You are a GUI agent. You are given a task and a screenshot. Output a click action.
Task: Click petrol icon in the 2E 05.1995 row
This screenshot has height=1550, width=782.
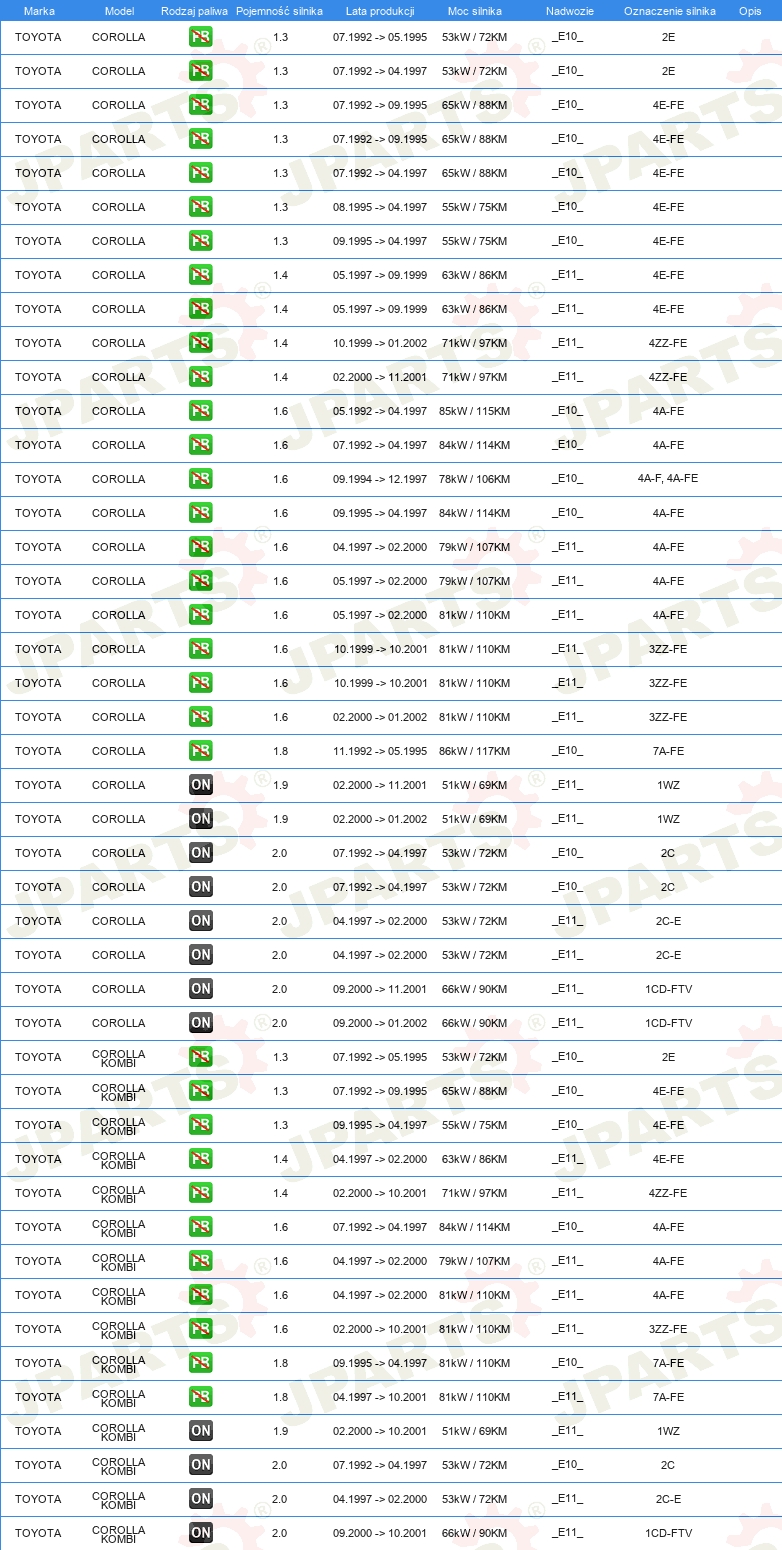(200, 37)
